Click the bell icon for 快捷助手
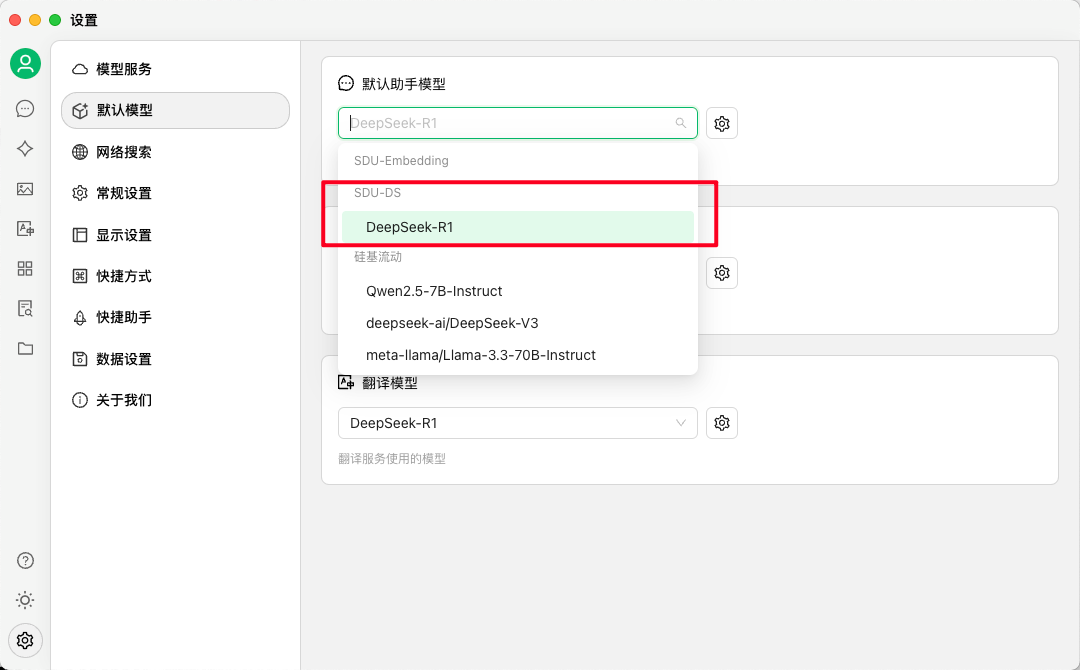Screen dimensions: 1080x670 click(x=80, y=317)
